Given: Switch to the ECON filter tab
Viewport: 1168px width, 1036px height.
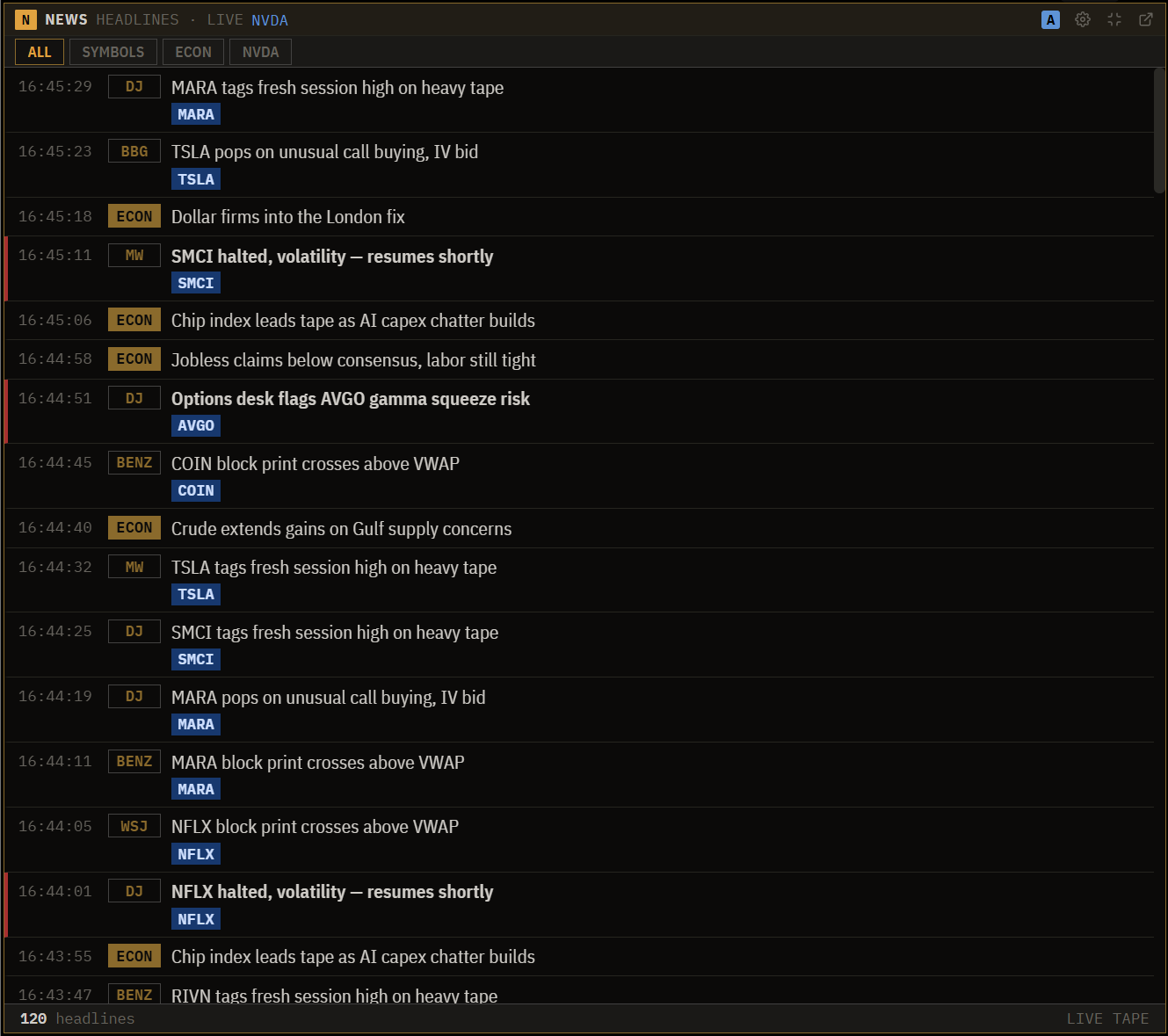Looking at the screenshot, I should [x=193, y=52].
